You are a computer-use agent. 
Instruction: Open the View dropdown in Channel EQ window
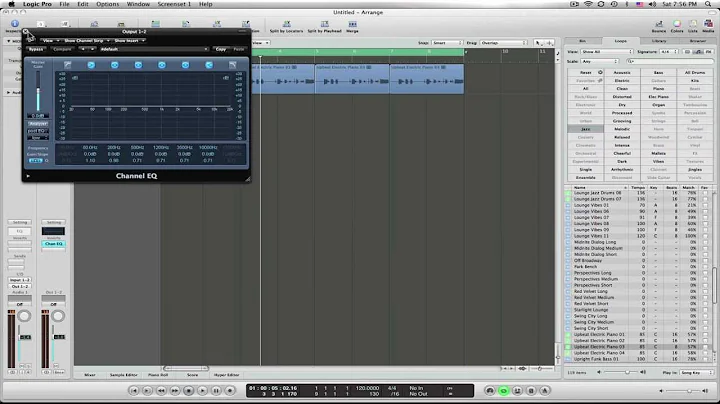[x=50, y=40]
